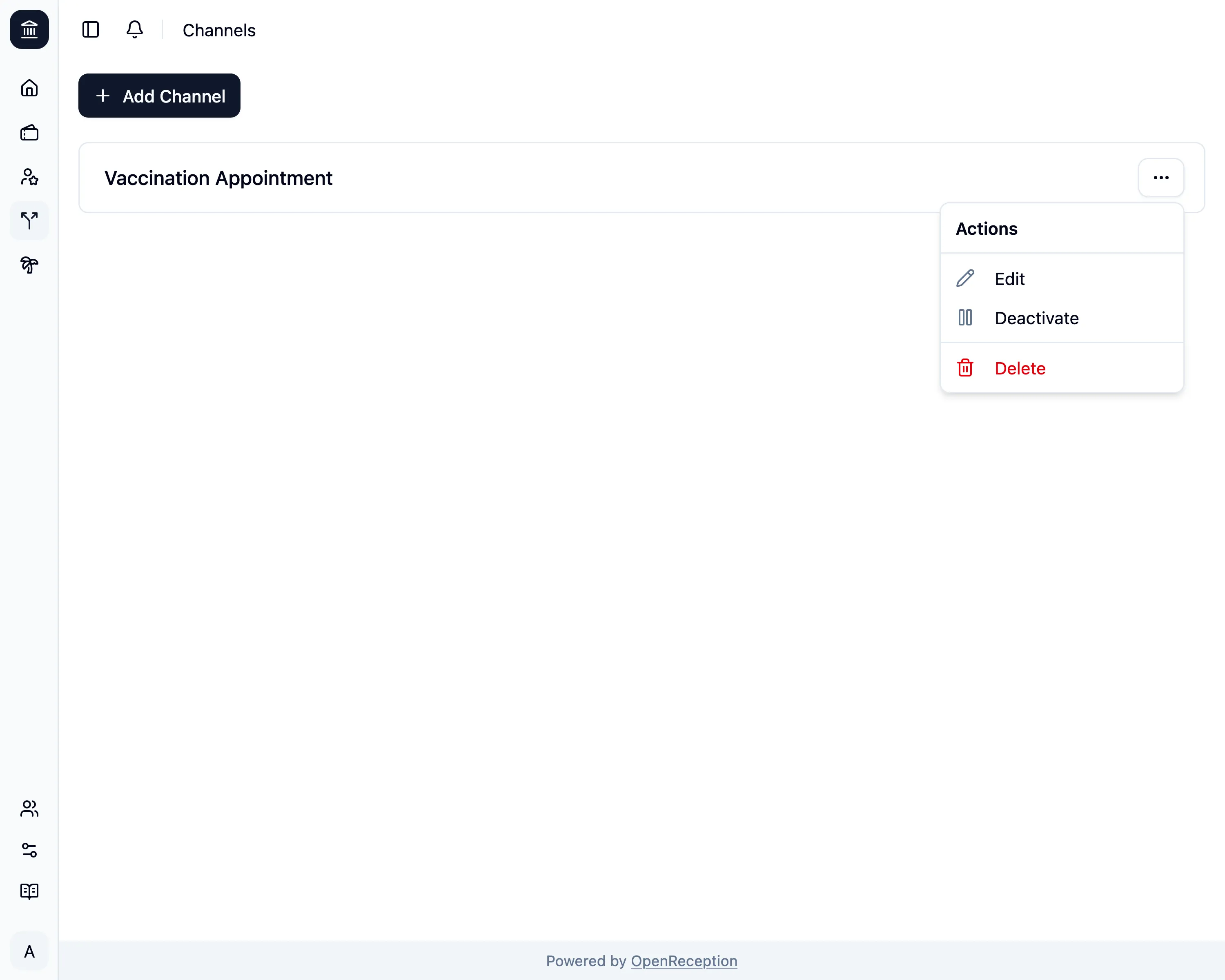The image size is (1225, 980).
Task: Click the bank logo at the top left
Action: [x=29, y=29]
